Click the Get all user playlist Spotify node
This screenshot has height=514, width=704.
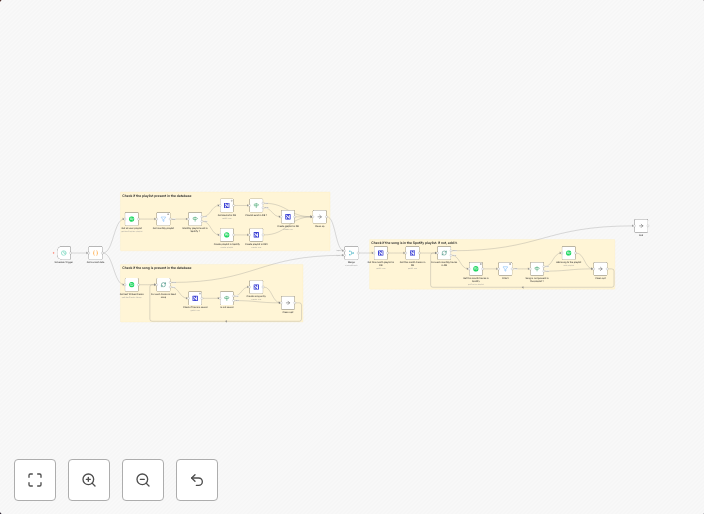pos(131,219)
